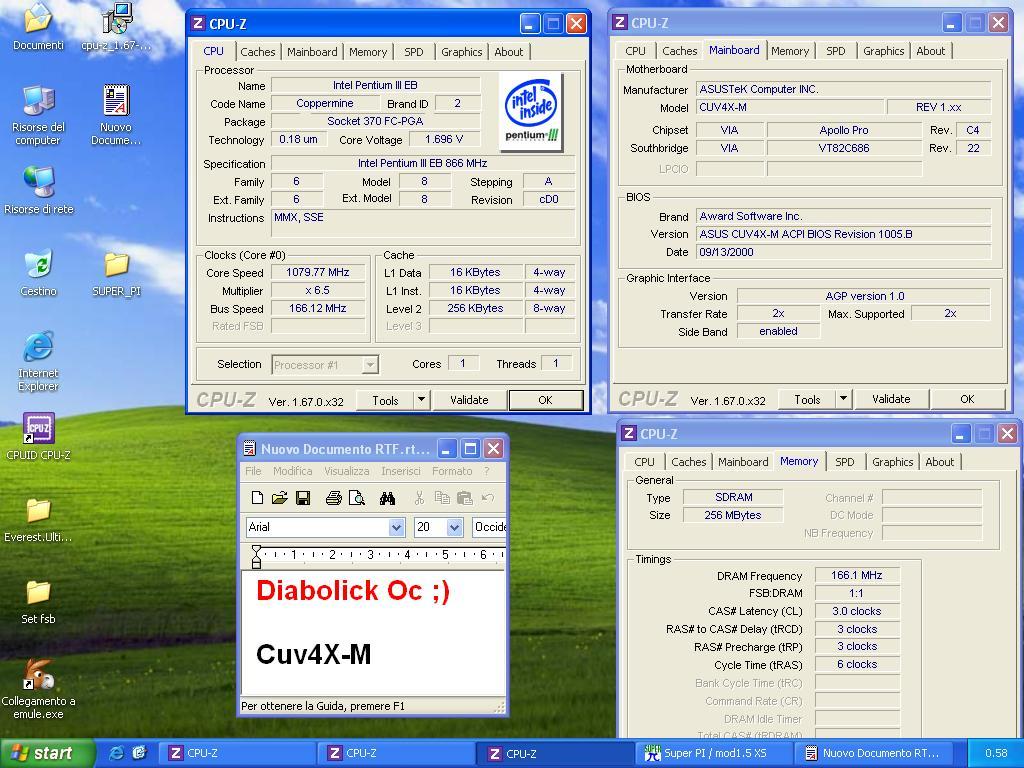Click Print icon in WordPad toolbar
This screenshot has height=768, width=1024.
tap(334, 498)
